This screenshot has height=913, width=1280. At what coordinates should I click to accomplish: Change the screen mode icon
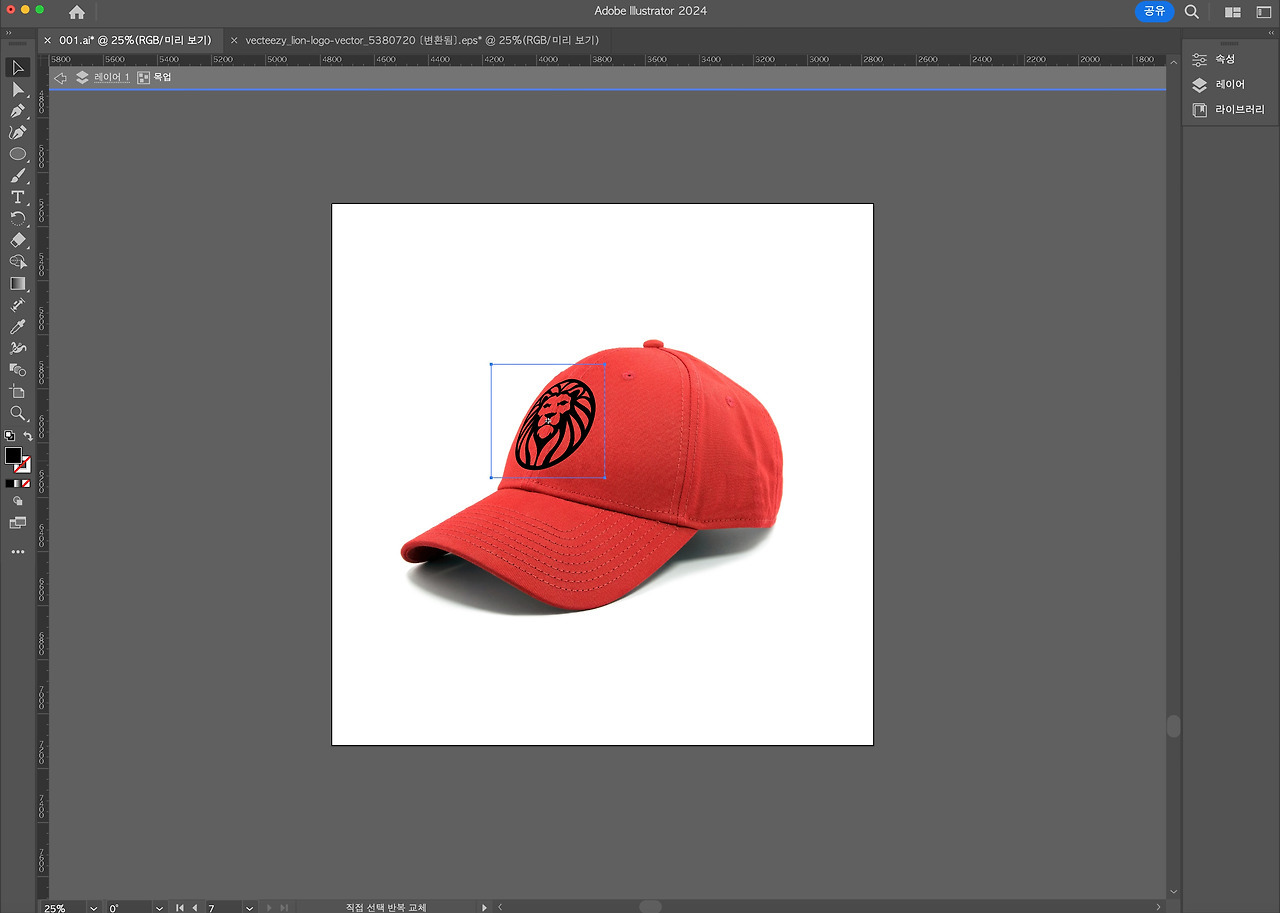click(x=17, y=522)
